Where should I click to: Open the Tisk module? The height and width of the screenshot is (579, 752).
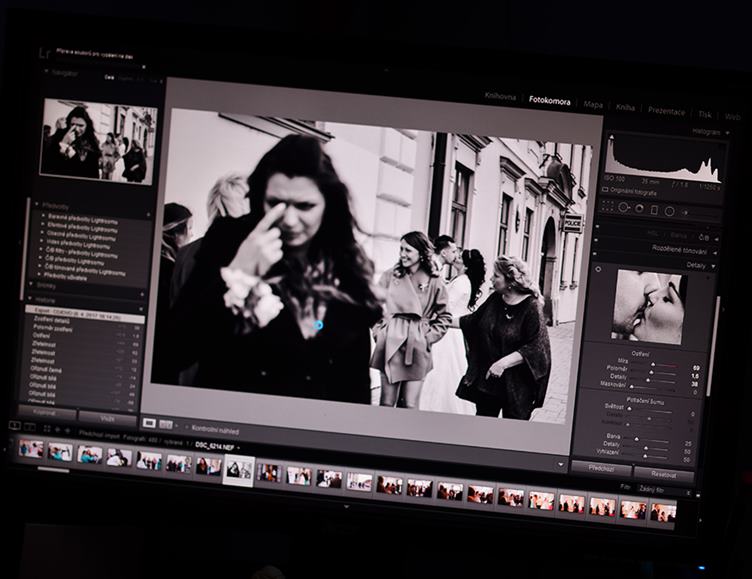(705, 114)
